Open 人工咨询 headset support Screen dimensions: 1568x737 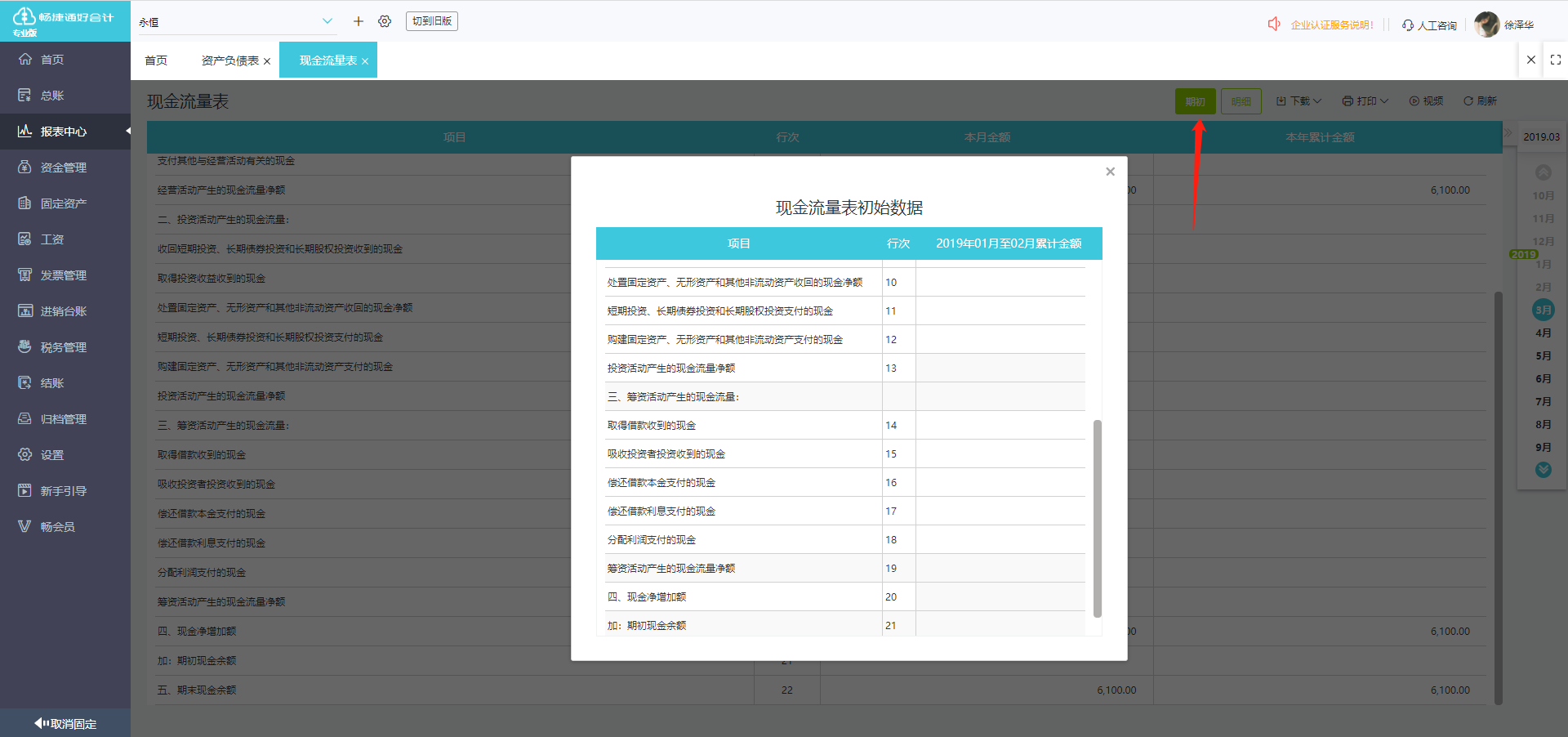point(1429,25)
